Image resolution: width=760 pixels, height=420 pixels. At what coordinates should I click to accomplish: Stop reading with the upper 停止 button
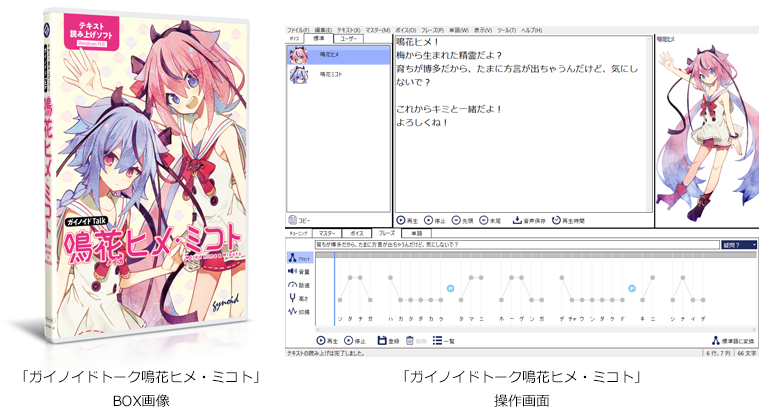pos(435,220)
